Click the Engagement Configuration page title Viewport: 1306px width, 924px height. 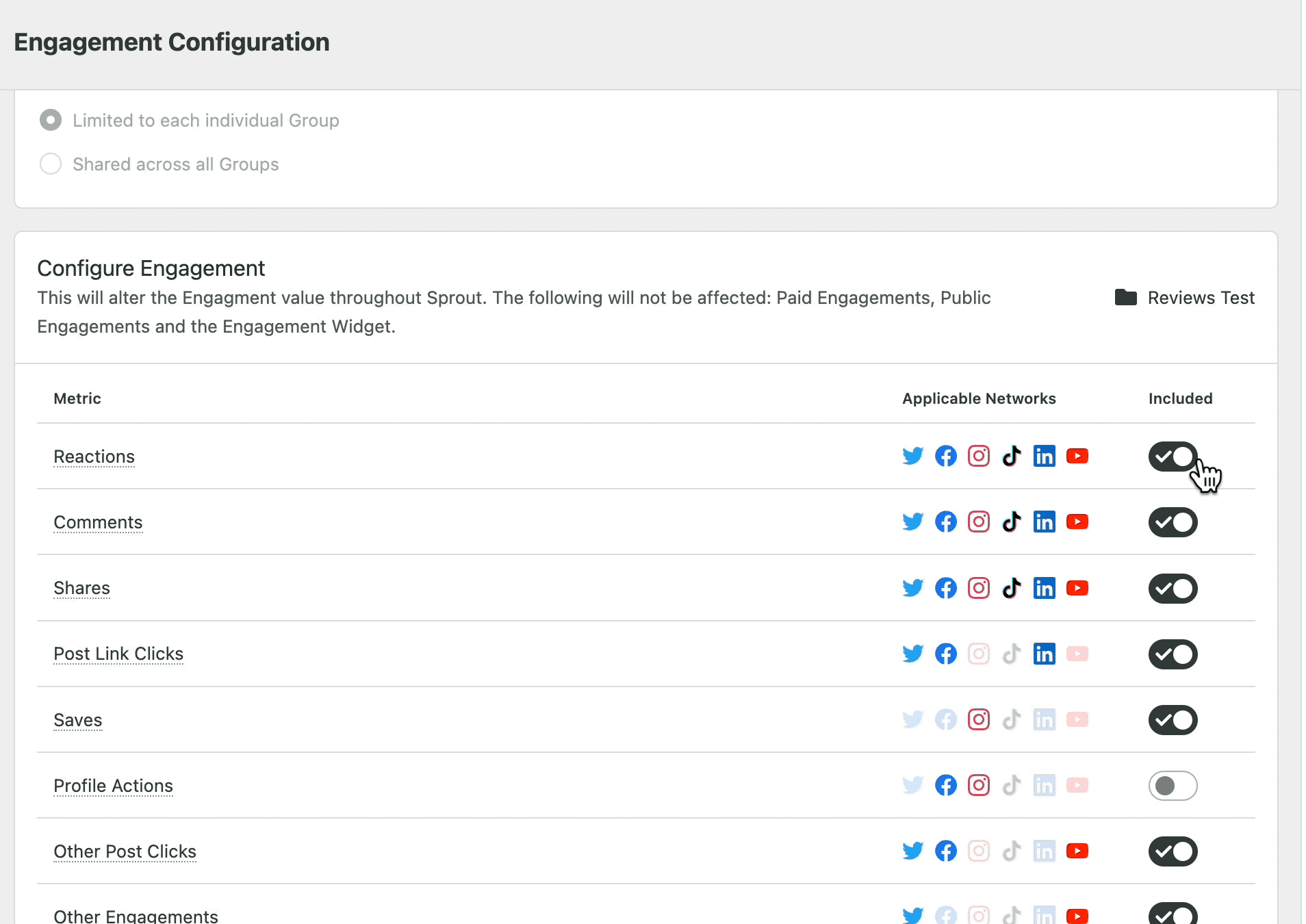(x=172, y=42)
